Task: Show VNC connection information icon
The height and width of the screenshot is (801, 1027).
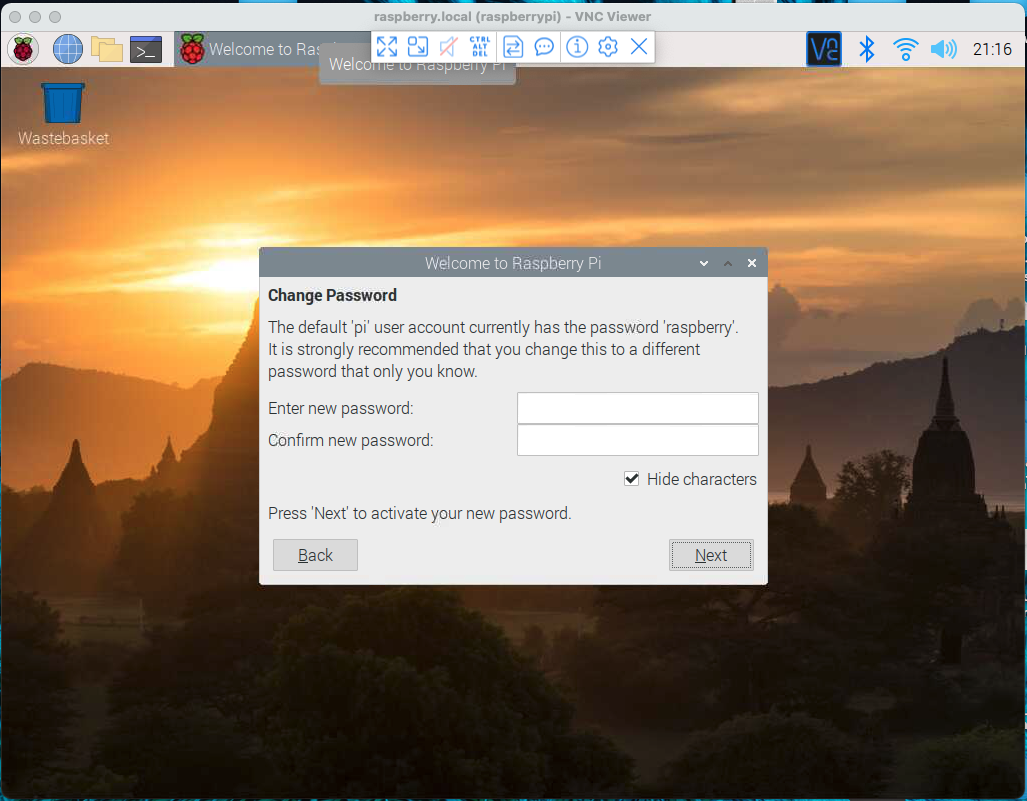Action: pyautogui.click(x=576, y=47)
